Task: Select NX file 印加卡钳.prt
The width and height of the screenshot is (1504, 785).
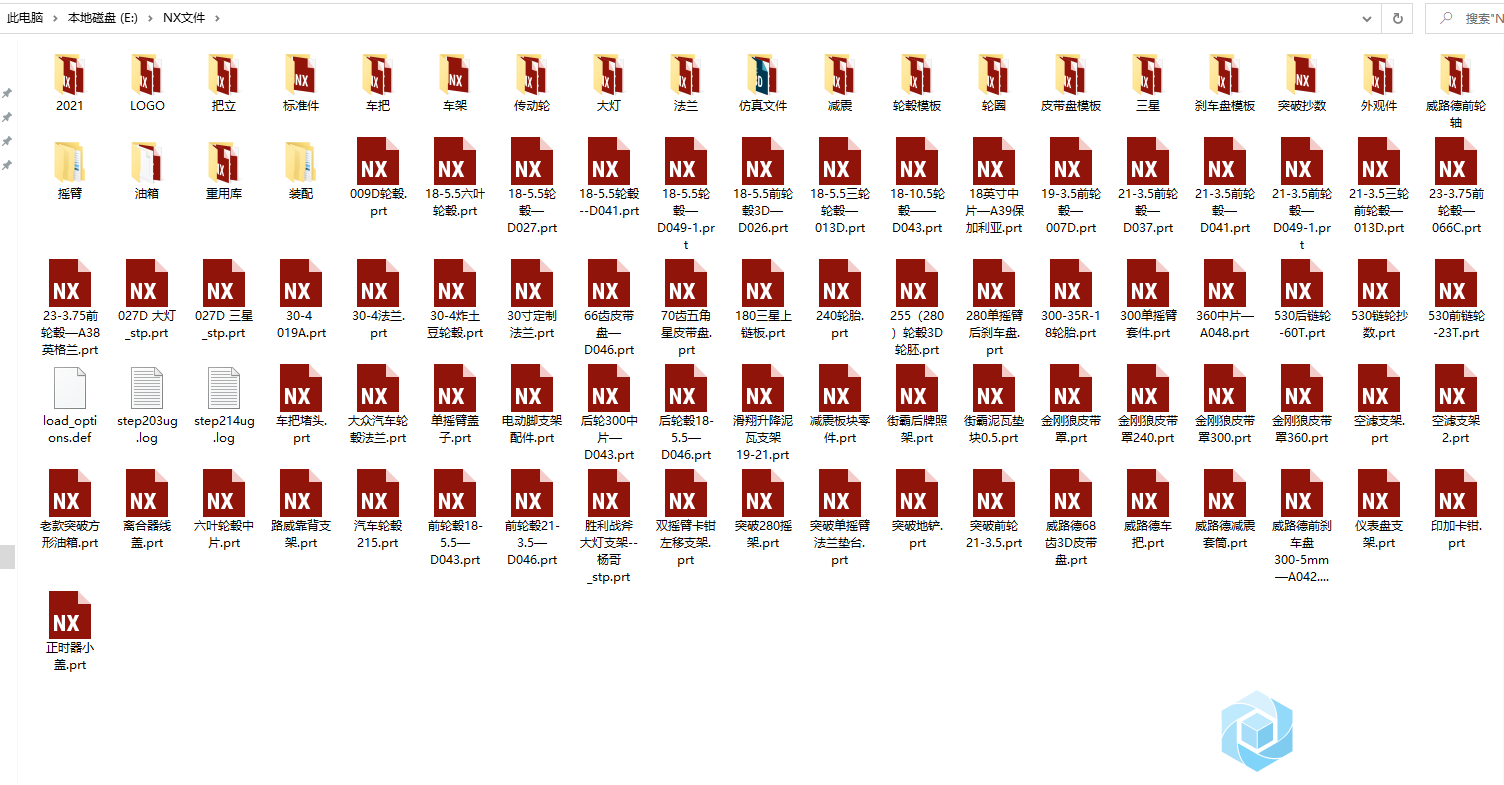Action: click(1456, 510)
